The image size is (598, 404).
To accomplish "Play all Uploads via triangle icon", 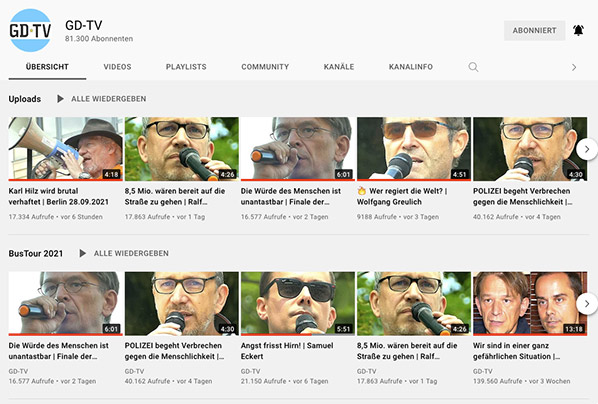I will pos(60,99).
